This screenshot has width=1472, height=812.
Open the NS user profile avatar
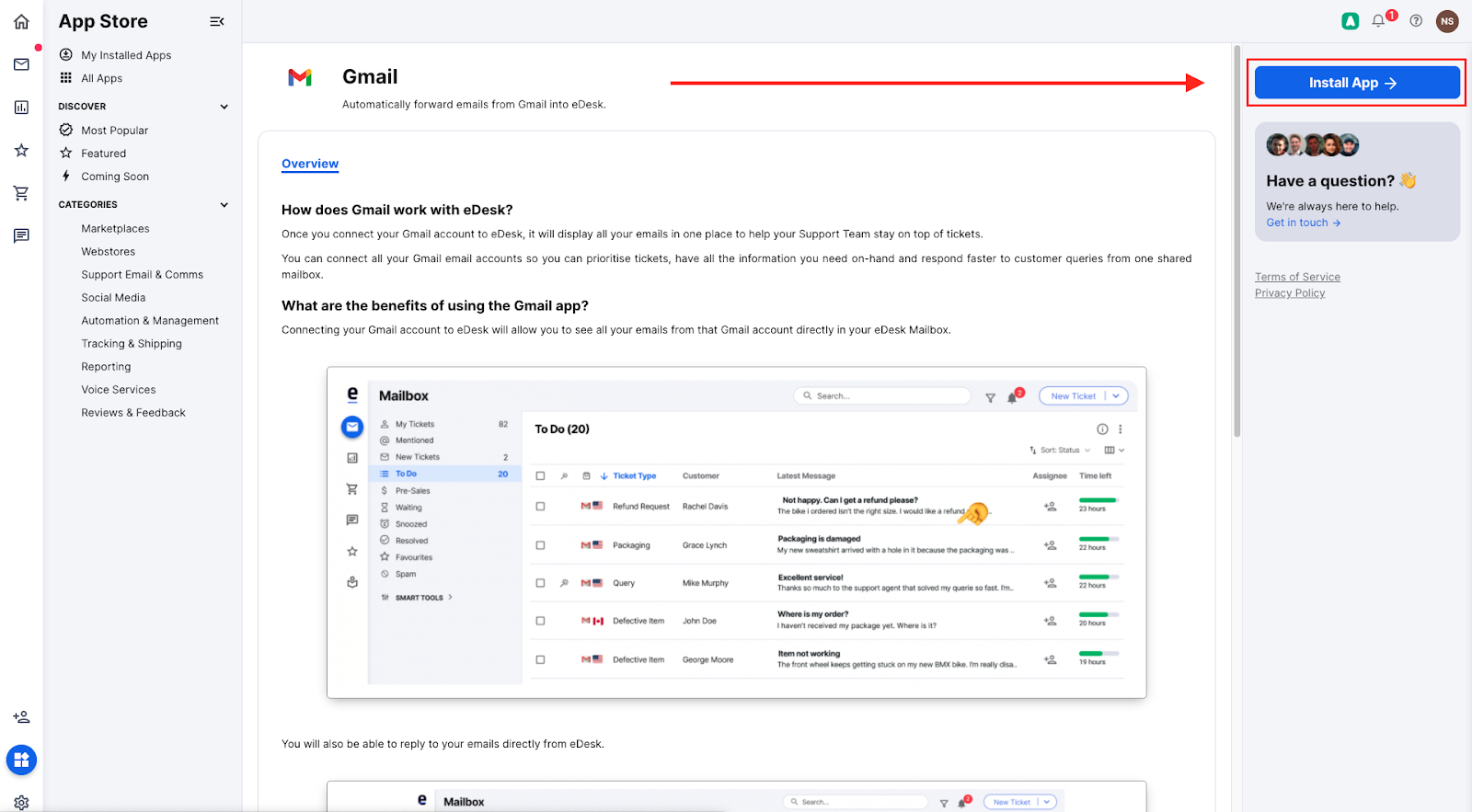[x=1447, y=20]
